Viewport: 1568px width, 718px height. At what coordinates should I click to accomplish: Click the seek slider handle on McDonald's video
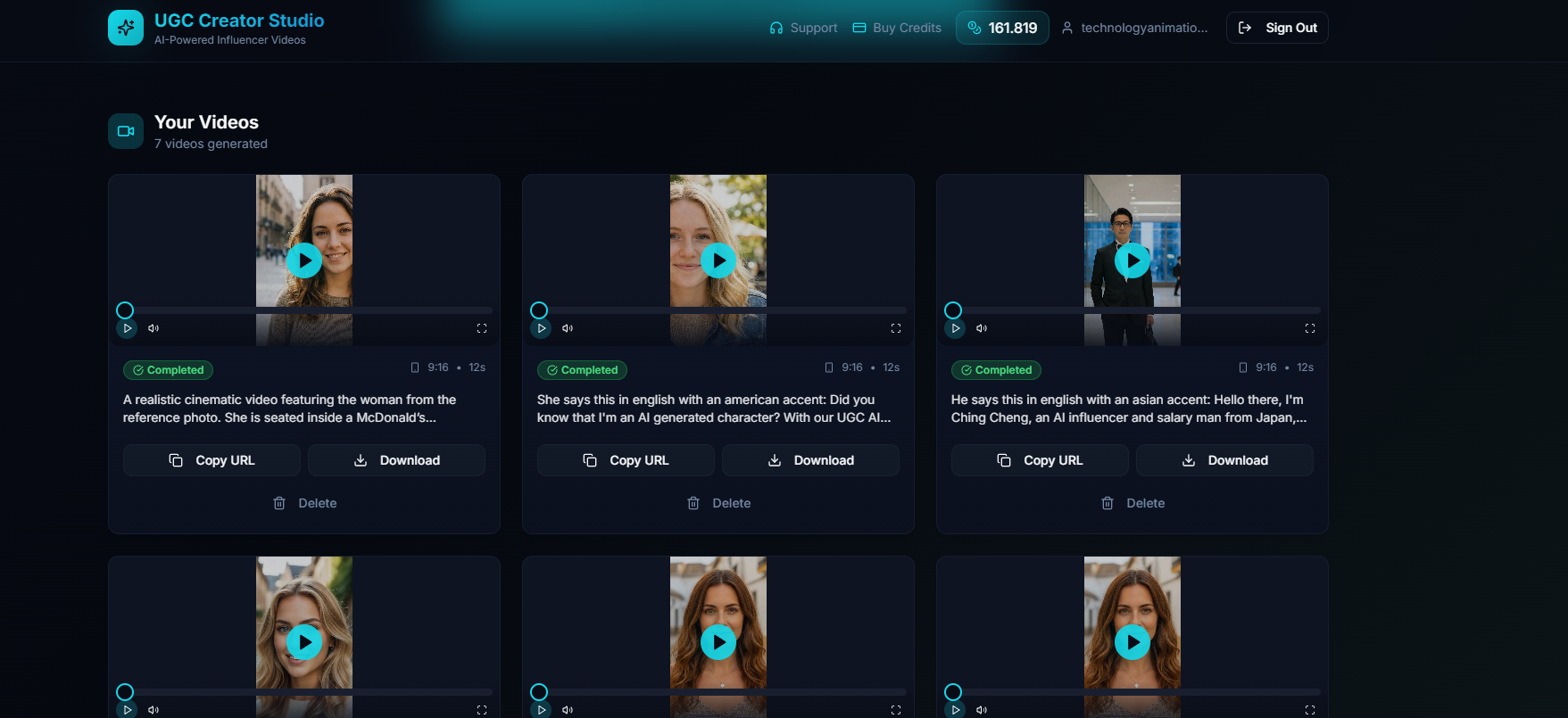point(125,310)
